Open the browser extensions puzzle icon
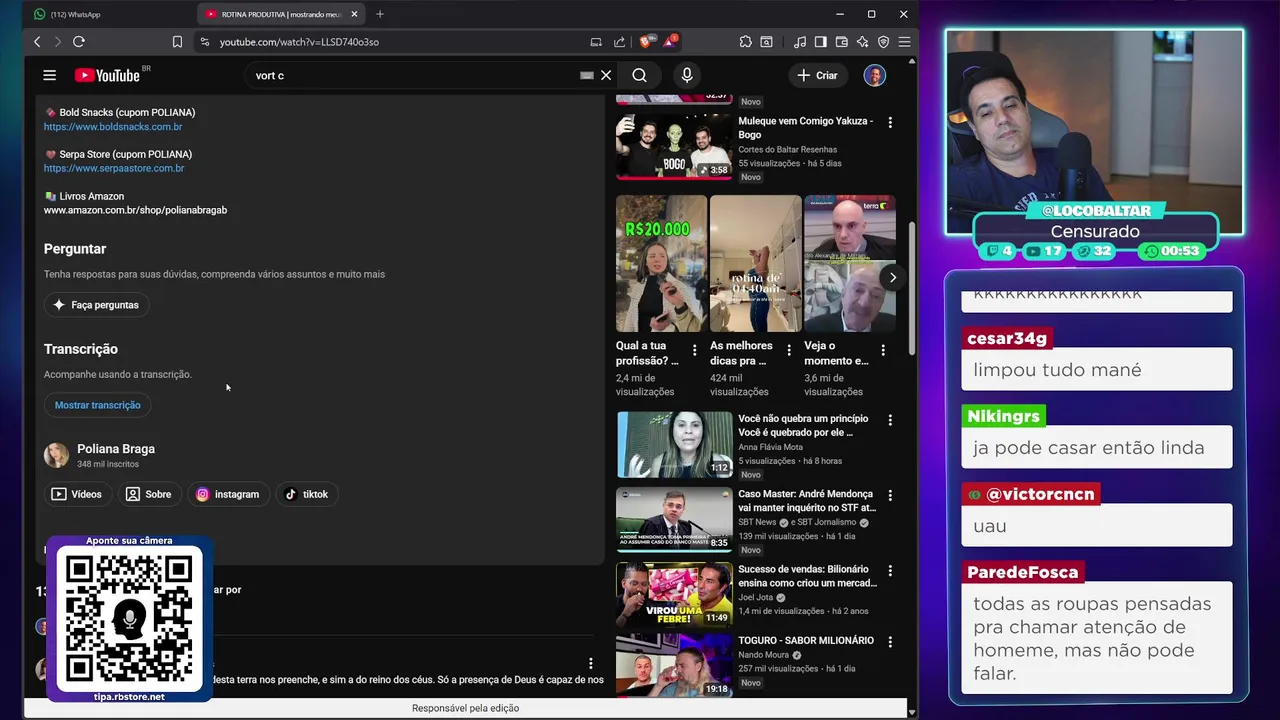Viewport: 1280px width, 720px height. click(x=746, y=42)
